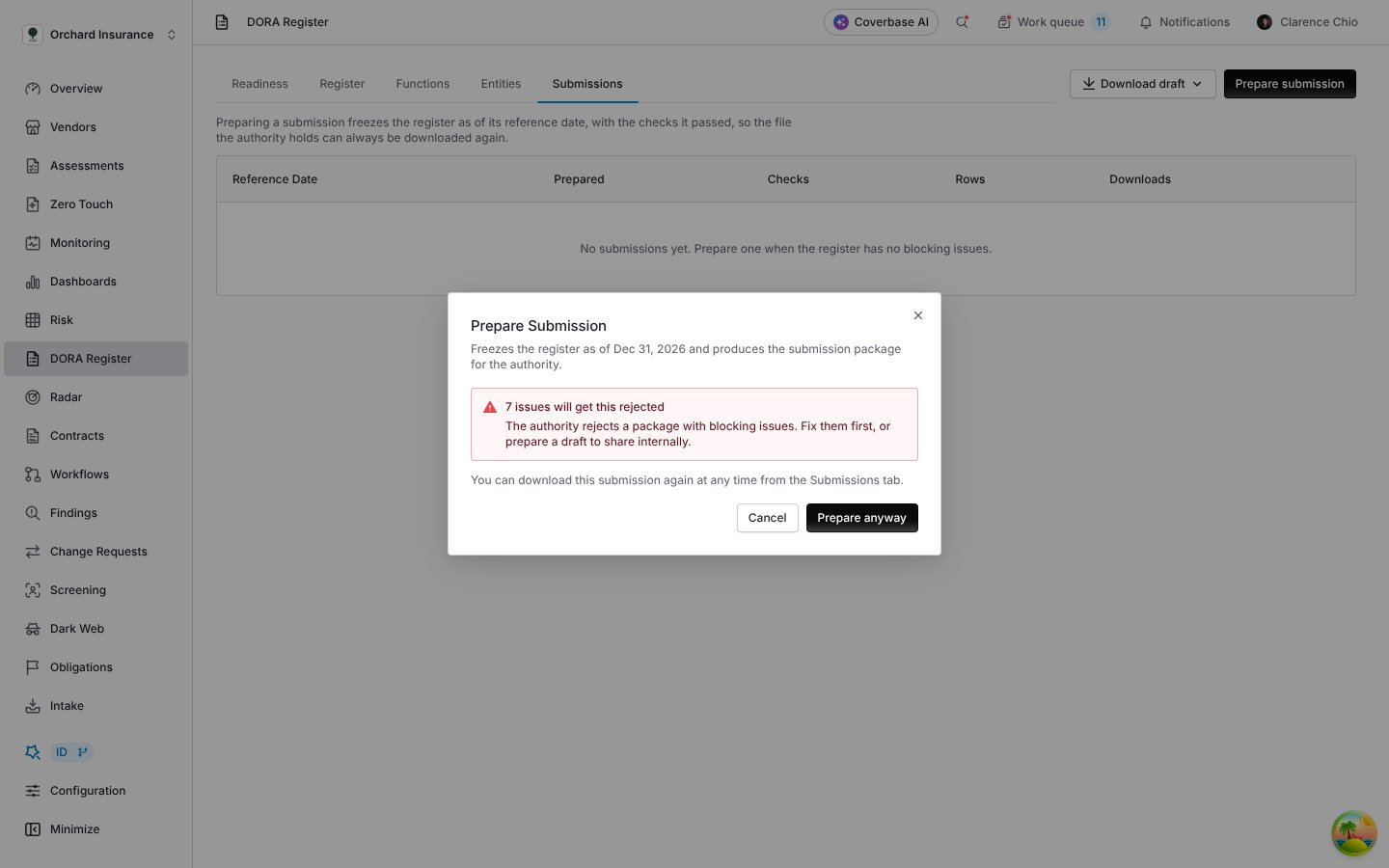Open the Configuration sliders icon
Screen dimensions: 1389x868
(x=33, y=791)
